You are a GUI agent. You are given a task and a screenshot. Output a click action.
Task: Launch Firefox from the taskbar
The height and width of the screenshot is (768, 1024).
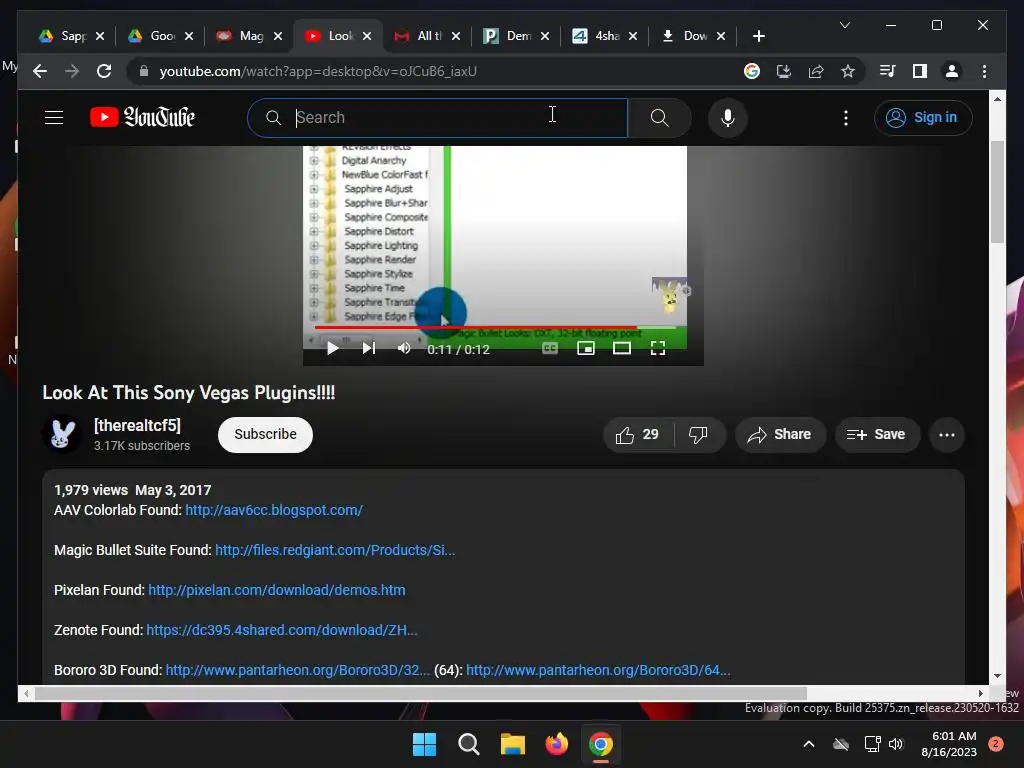(x=556, y=744)
